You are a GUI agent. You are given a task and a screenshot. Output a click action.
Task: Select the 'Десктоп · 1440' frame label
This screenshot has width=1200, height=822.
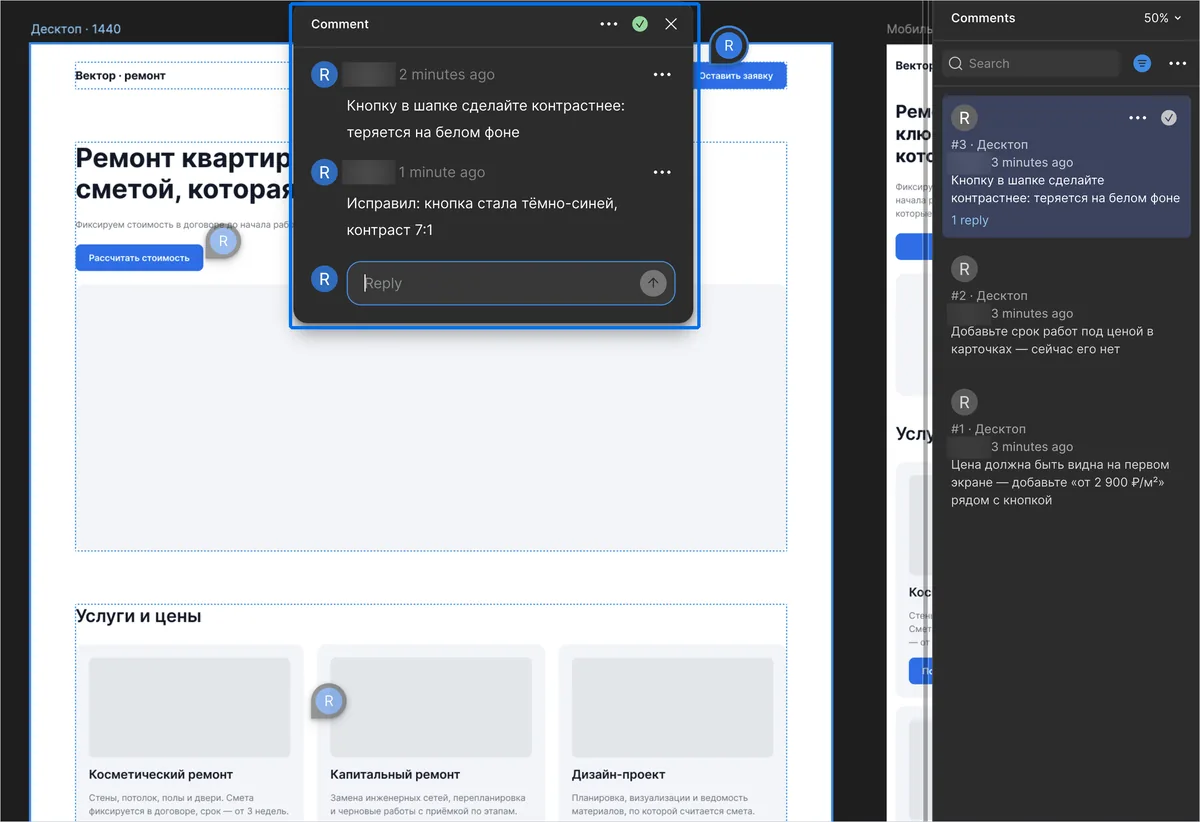click(76, 29)
